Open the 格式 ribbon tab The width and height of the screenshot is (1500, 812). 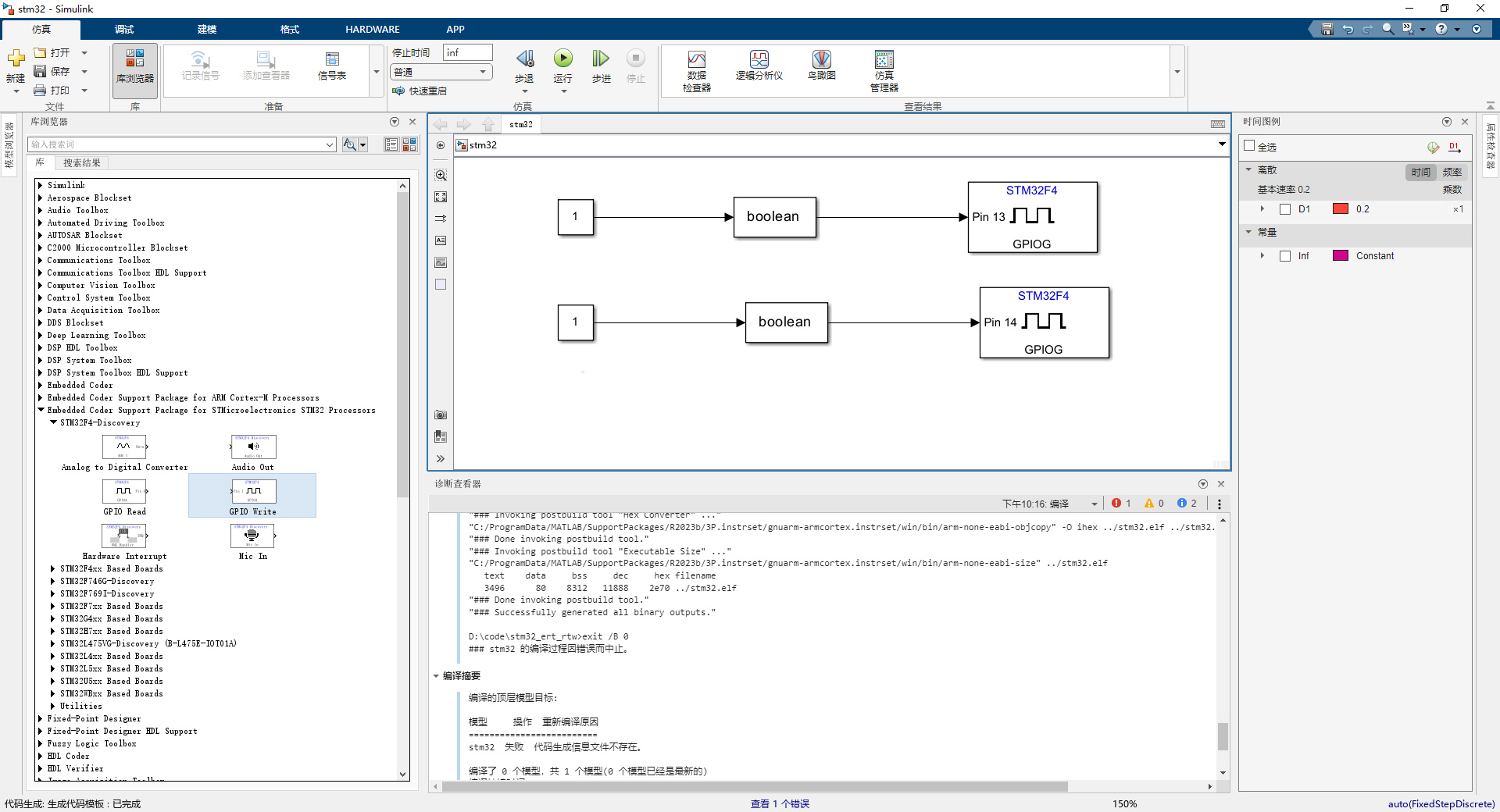click(x=290, y=29)
